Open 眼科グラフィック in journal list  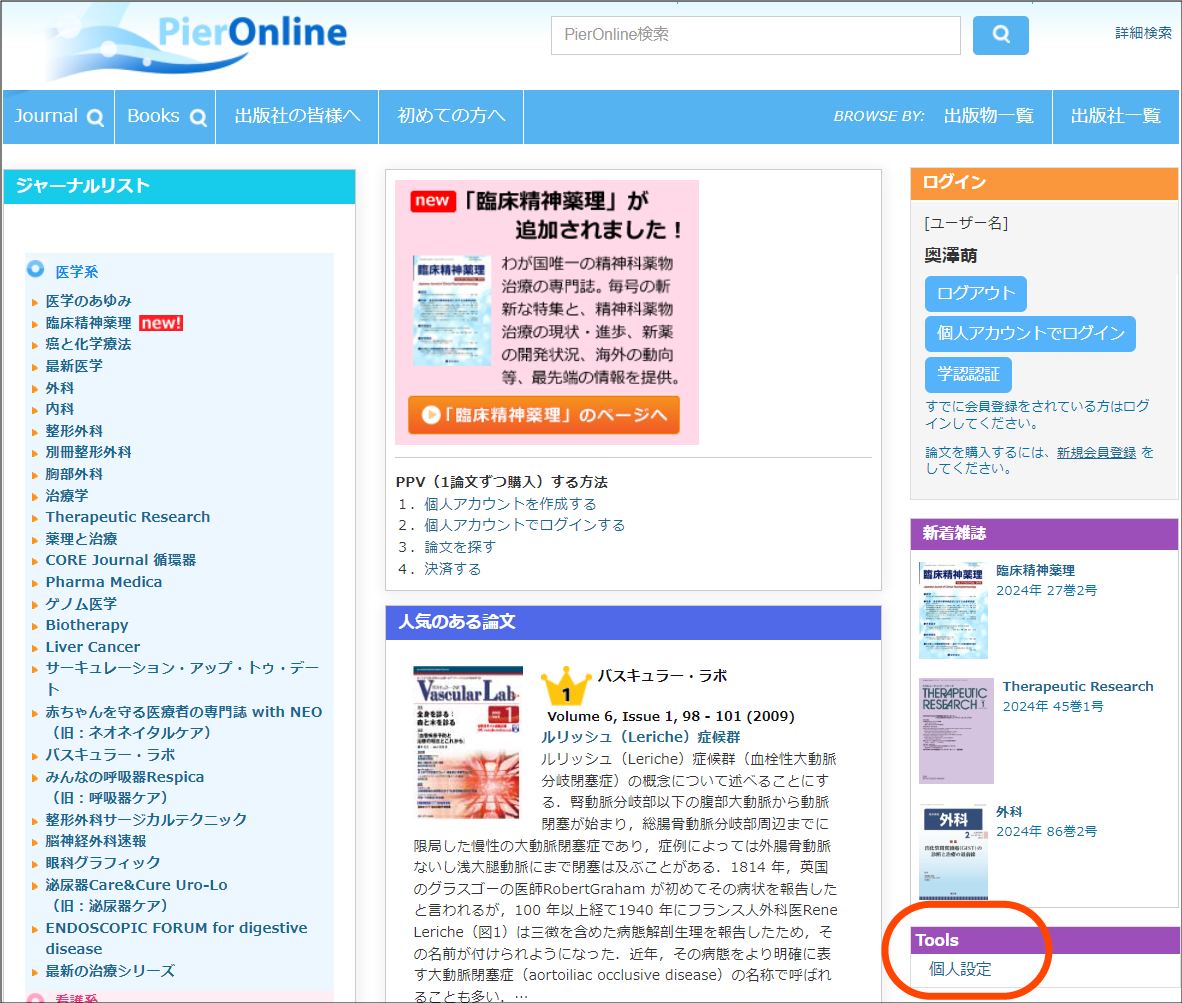[103, 863]
